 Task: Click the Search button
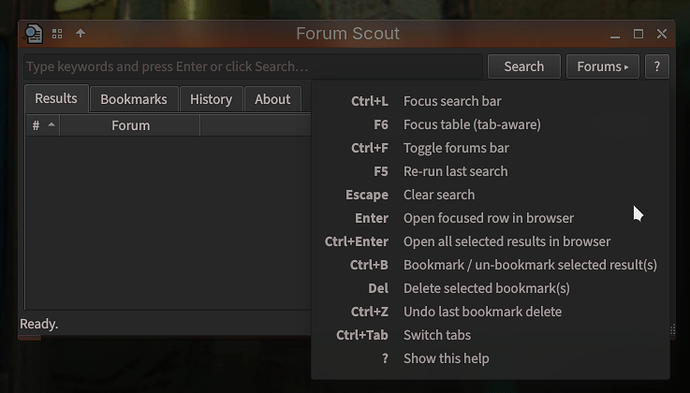524,66
